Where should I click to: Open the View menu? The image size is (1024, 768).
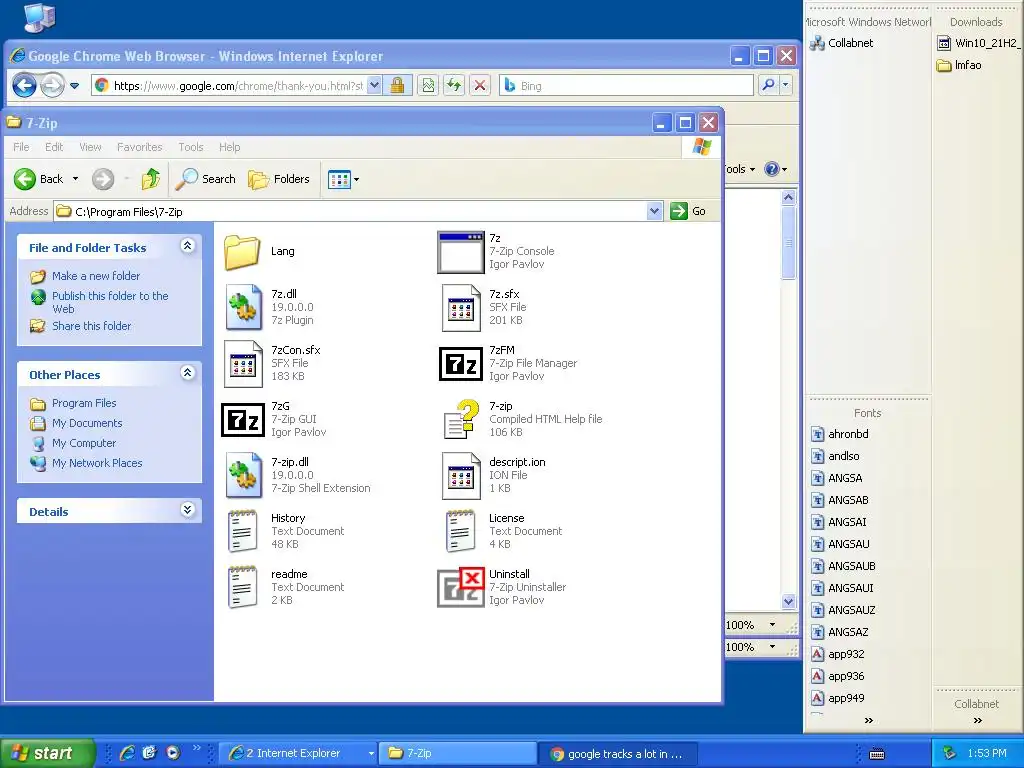pyautogui.click(x=90, y=147)
